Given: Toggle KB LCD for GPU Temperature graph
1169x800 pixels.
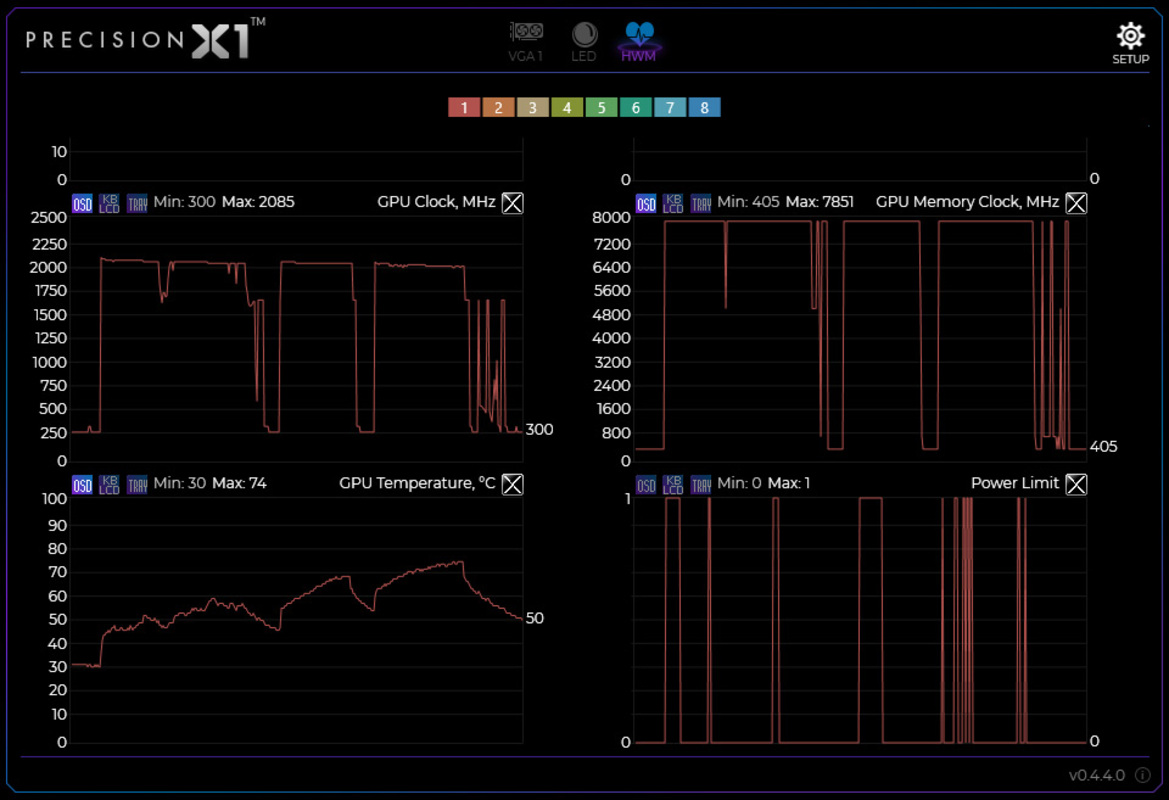Looking at the screenshot, I should (x=109, y=485).
